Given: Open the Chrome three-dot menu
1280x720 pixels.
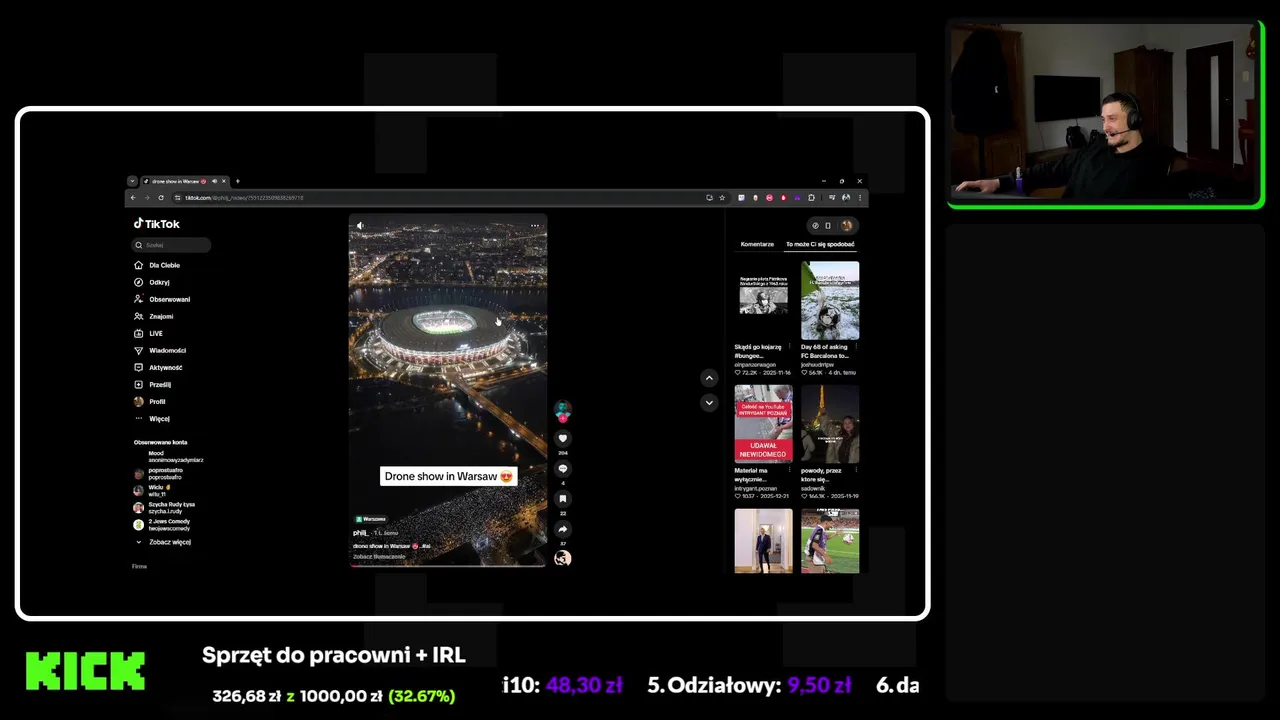Looking at the screenshot, I should 860,198.
